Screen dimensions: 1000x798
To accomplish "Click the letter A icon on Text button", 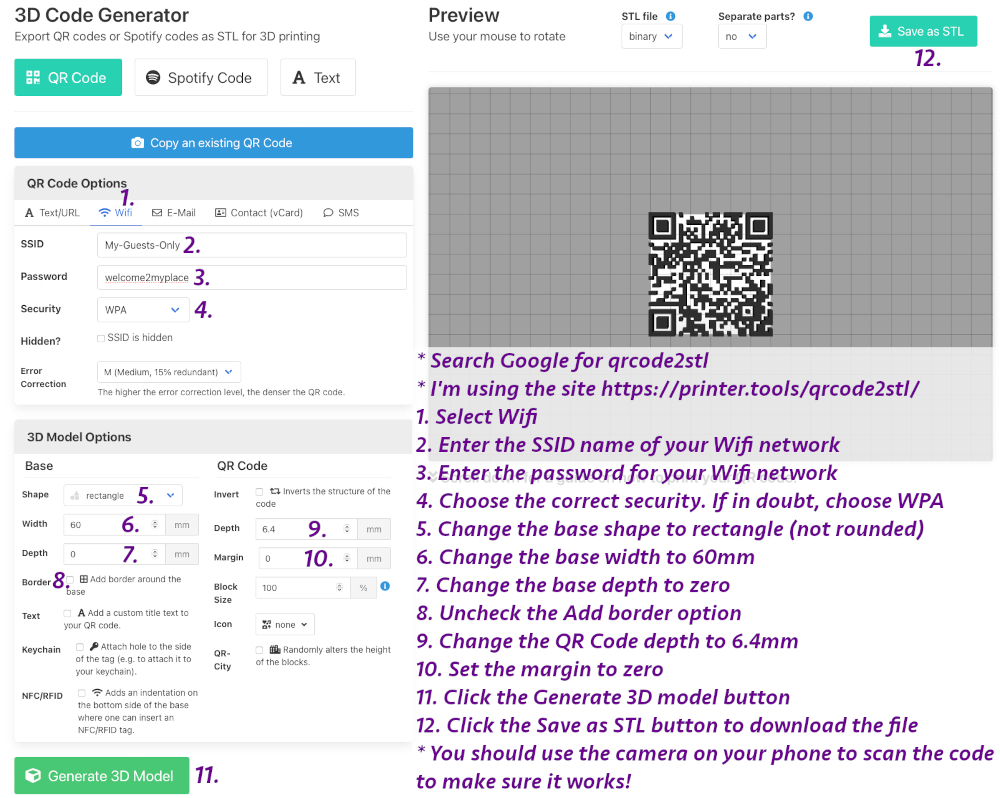I will (298, 78).
